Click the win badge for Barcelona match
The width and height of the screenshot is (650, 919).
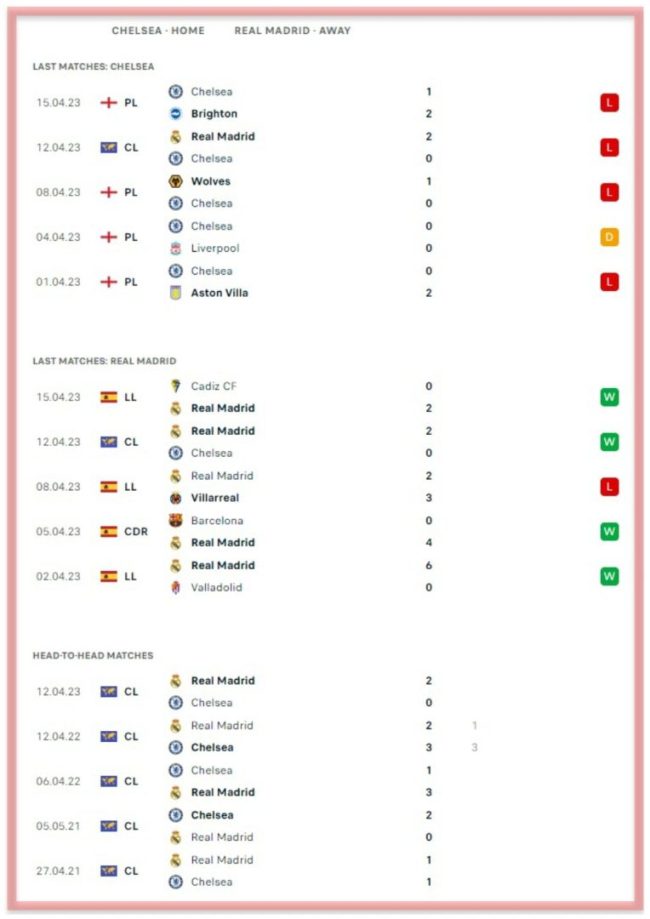[x=609, y=531]
